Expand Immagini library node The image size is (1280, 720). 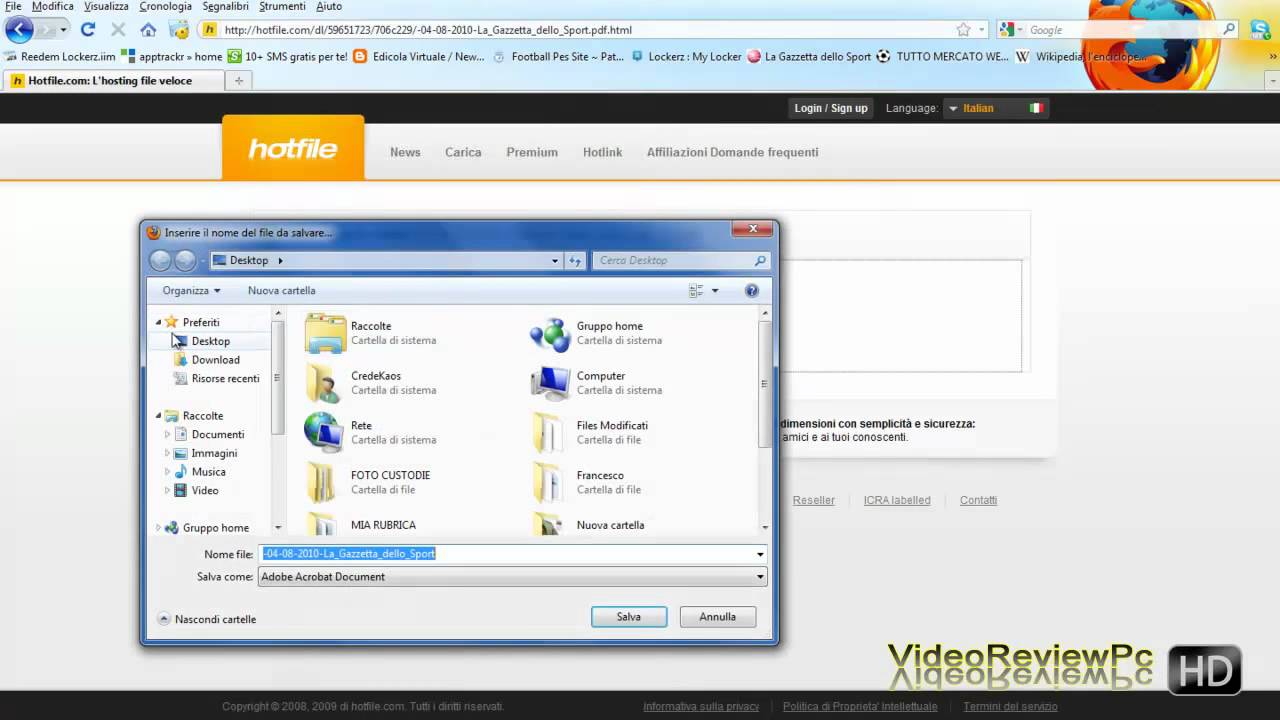point(167,453)
